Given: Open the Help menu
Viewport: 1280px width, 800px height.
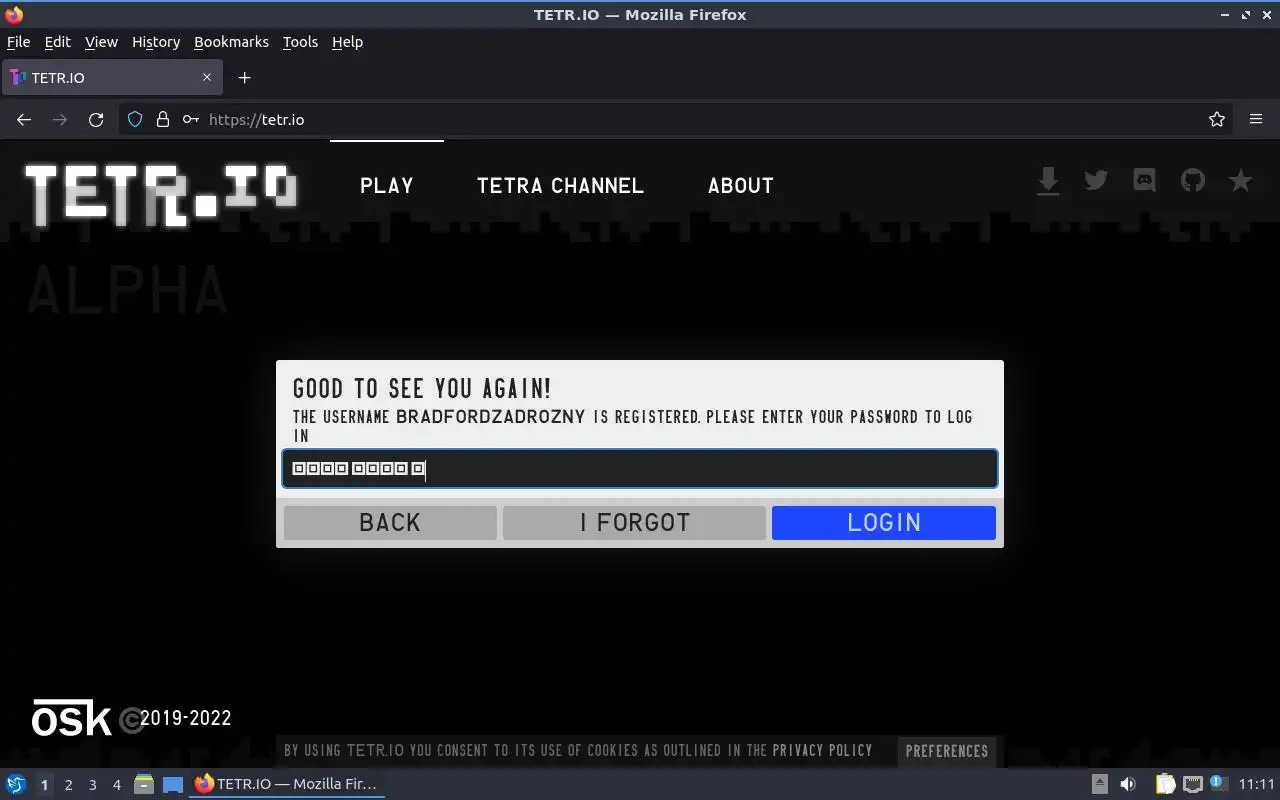Looking at the screenshot, I should [x=347, y=42].
